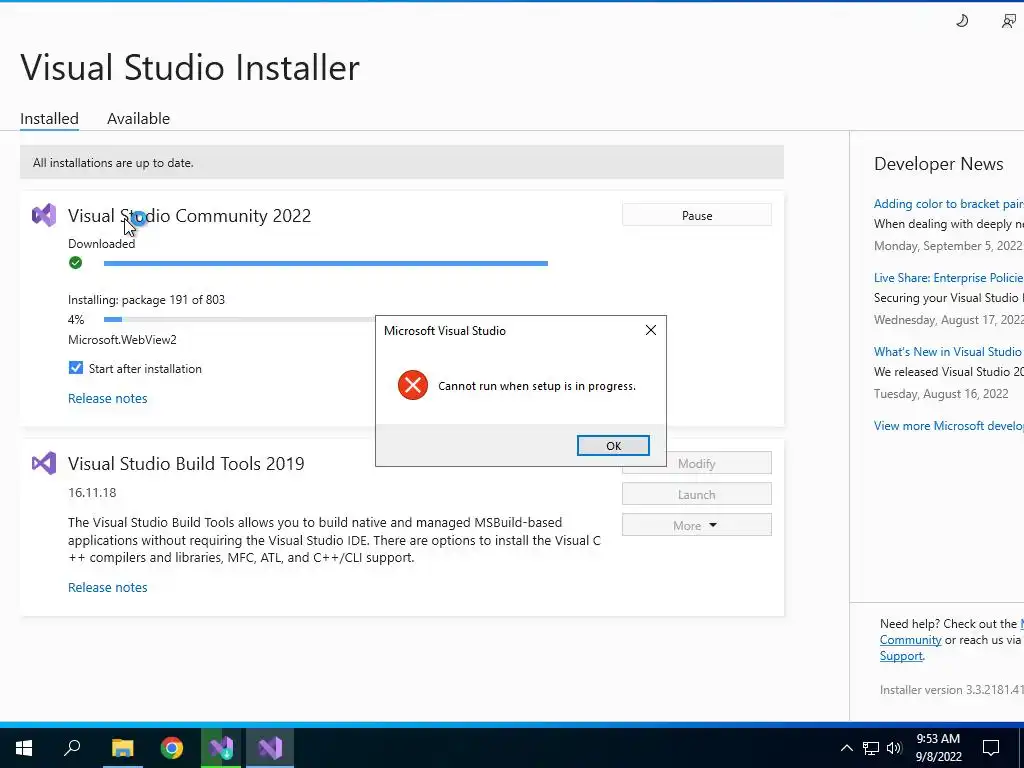This screenshot has height=768, width=1024.
Task: Click 'Cannot run when setup is in progress' message
Action: (537, 386)
